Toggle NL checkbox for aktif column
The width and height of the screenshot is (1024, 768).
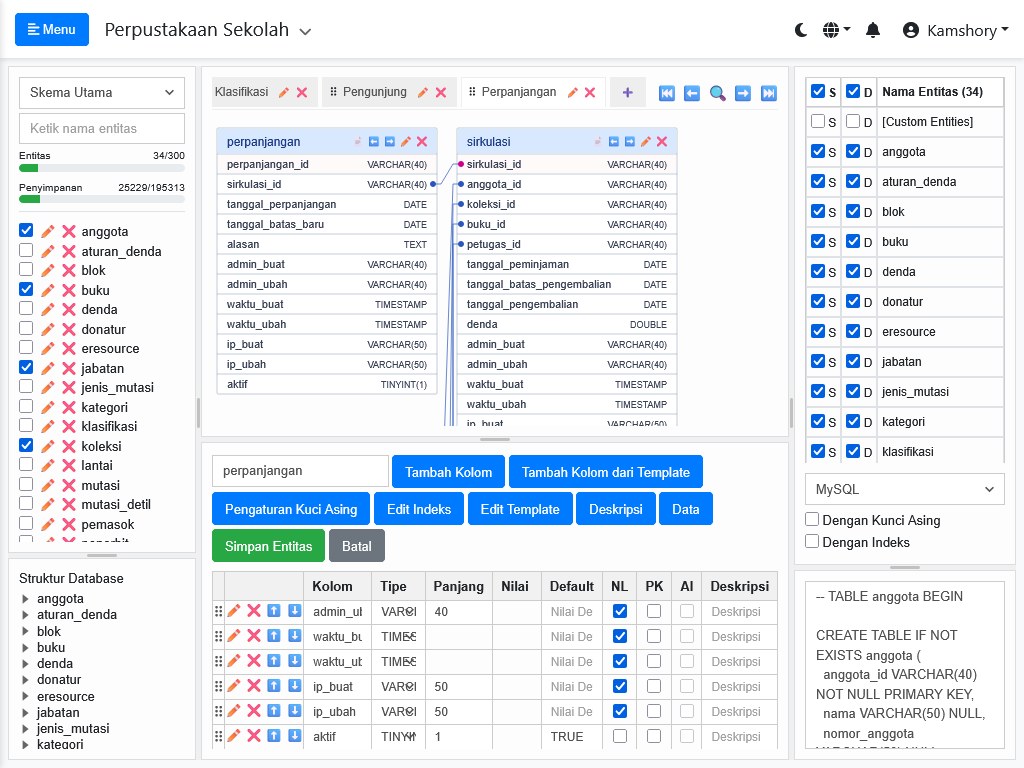620,736
